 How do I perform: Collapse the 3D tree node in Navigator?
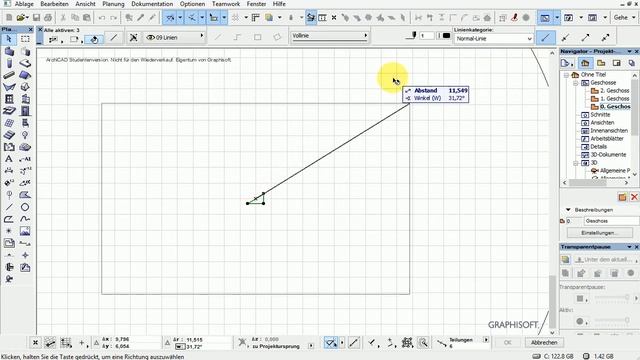pos(576,163)
